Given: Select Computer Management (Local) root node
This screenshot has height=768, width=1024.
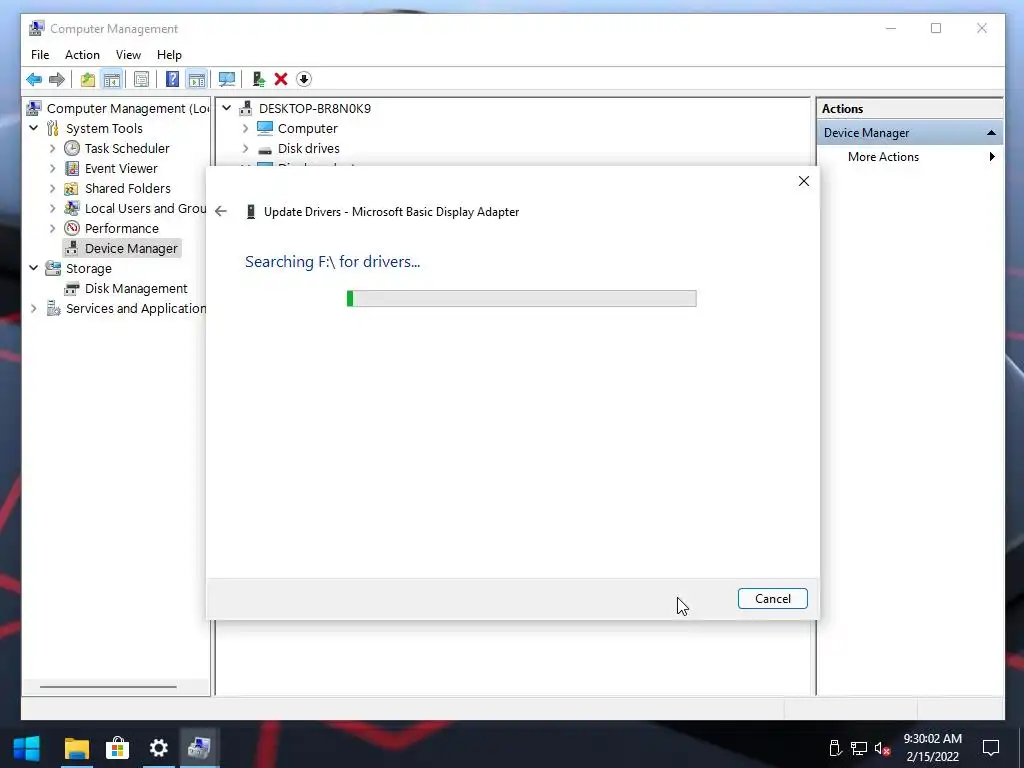Looking at the screenshot, I should pyautogui.click(x=127, y=108).
